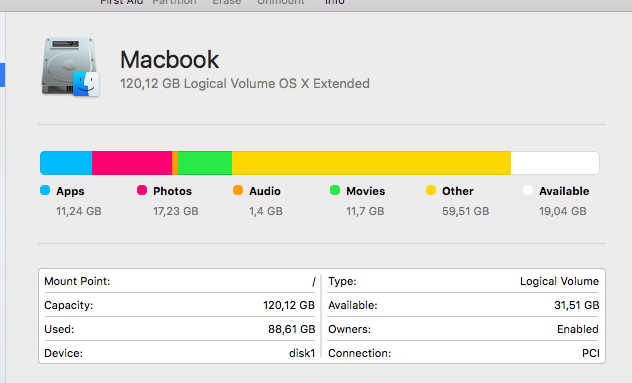Click the yellow Other legend dot
Viewport: 632px width, 383px height.
431,190
